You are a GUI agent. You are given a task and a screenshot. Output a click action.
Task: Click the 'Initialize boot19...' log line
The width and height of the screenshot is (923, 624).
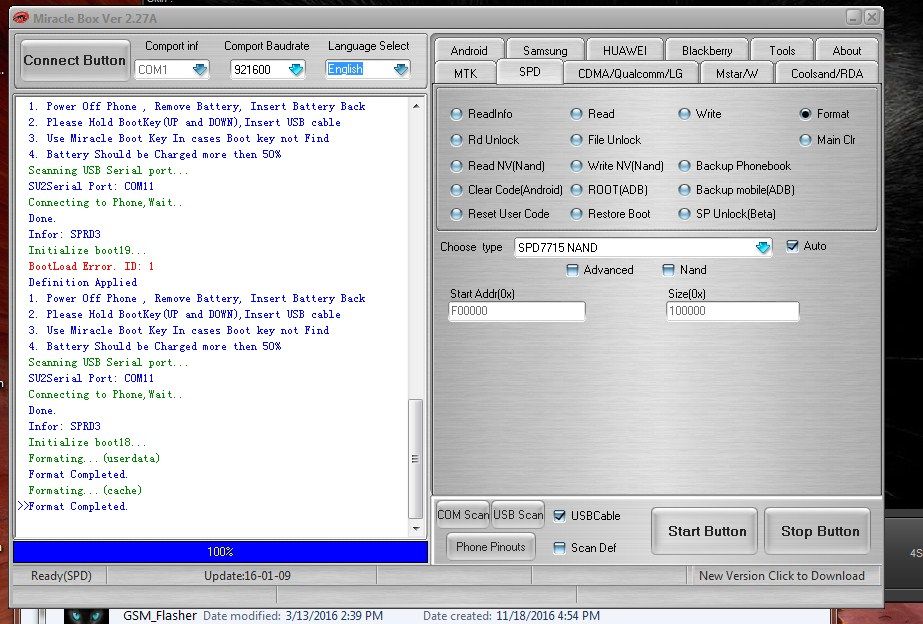coord(87,250)
